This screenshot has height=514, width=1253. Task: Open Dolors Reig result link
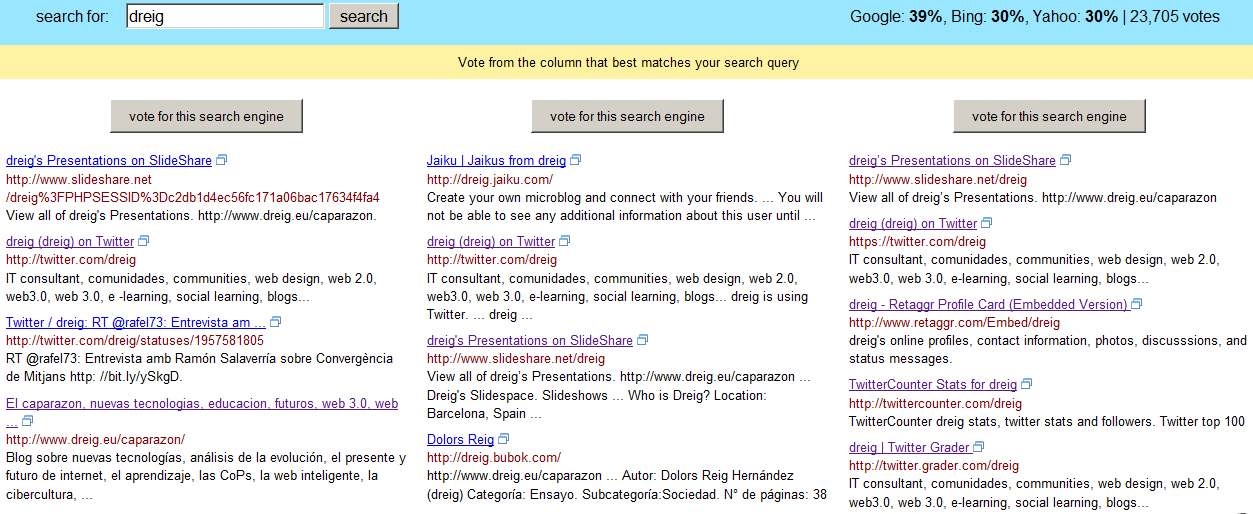point(460,439)
